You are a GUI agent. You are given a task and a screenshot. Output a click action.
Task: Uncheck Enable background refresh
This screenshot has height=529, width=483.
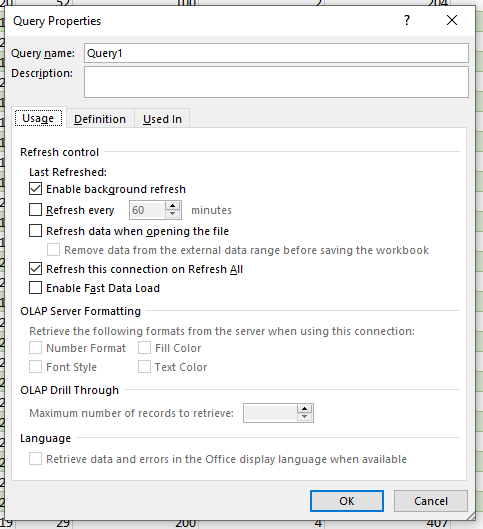click(x=35, y=189)
